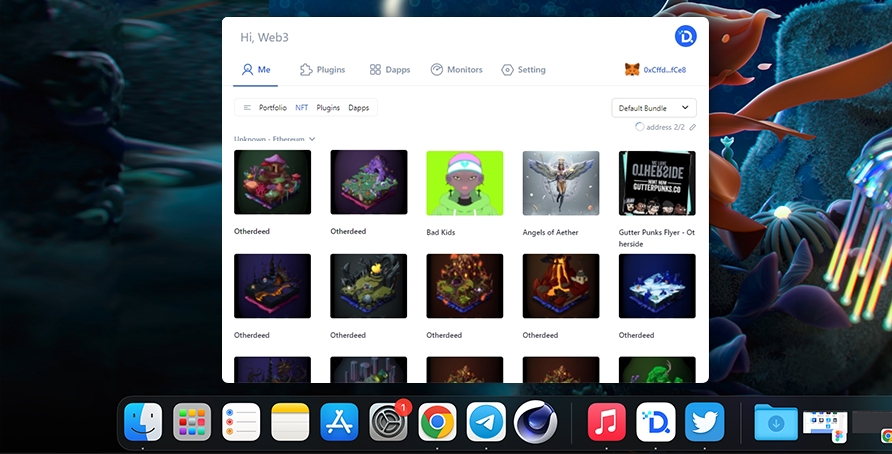Click the pencil edit icon near address 2/2
892x454 pixels.
pos(692,127)
